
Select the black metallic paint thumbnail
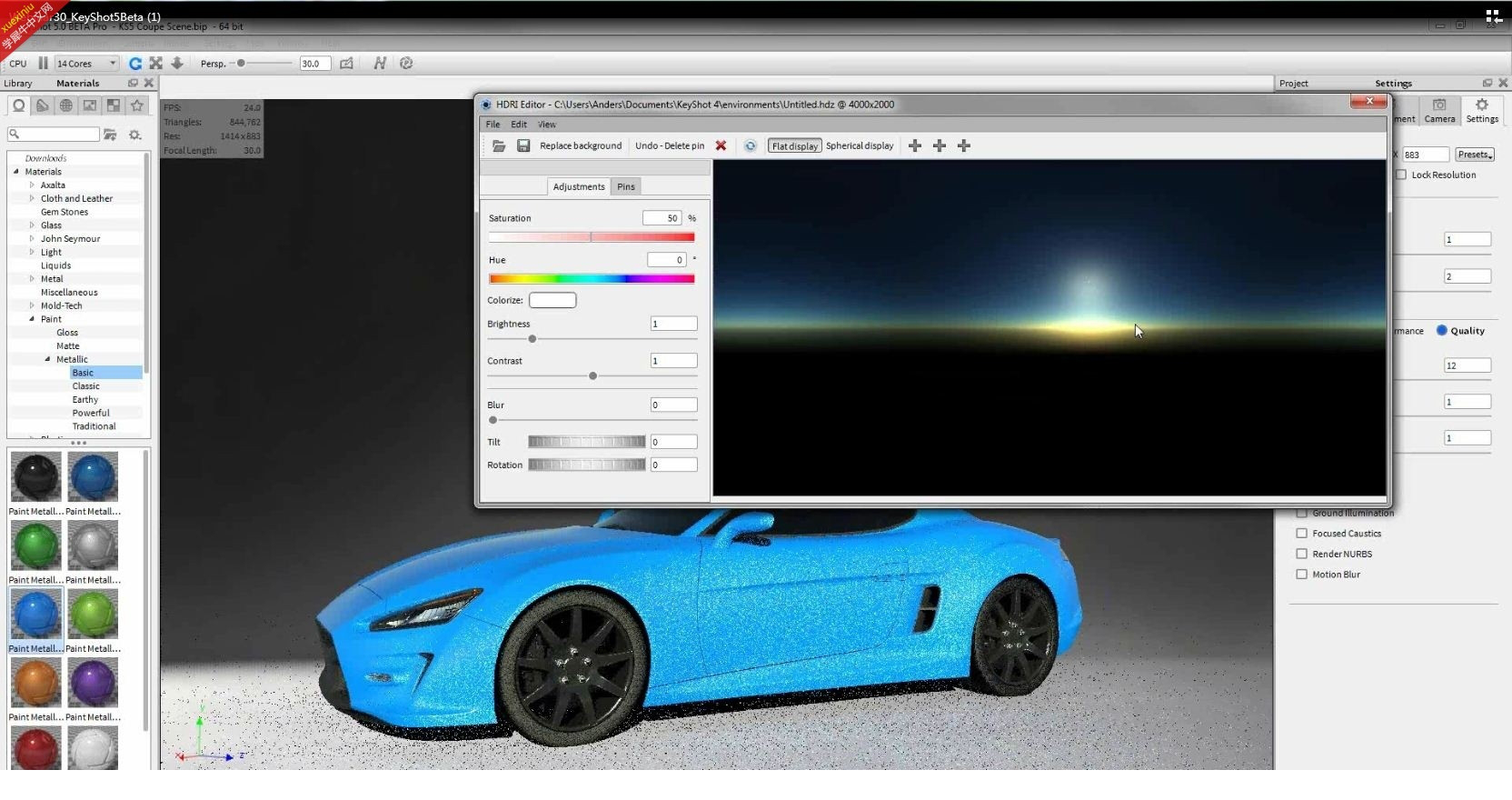click(36, 476)
